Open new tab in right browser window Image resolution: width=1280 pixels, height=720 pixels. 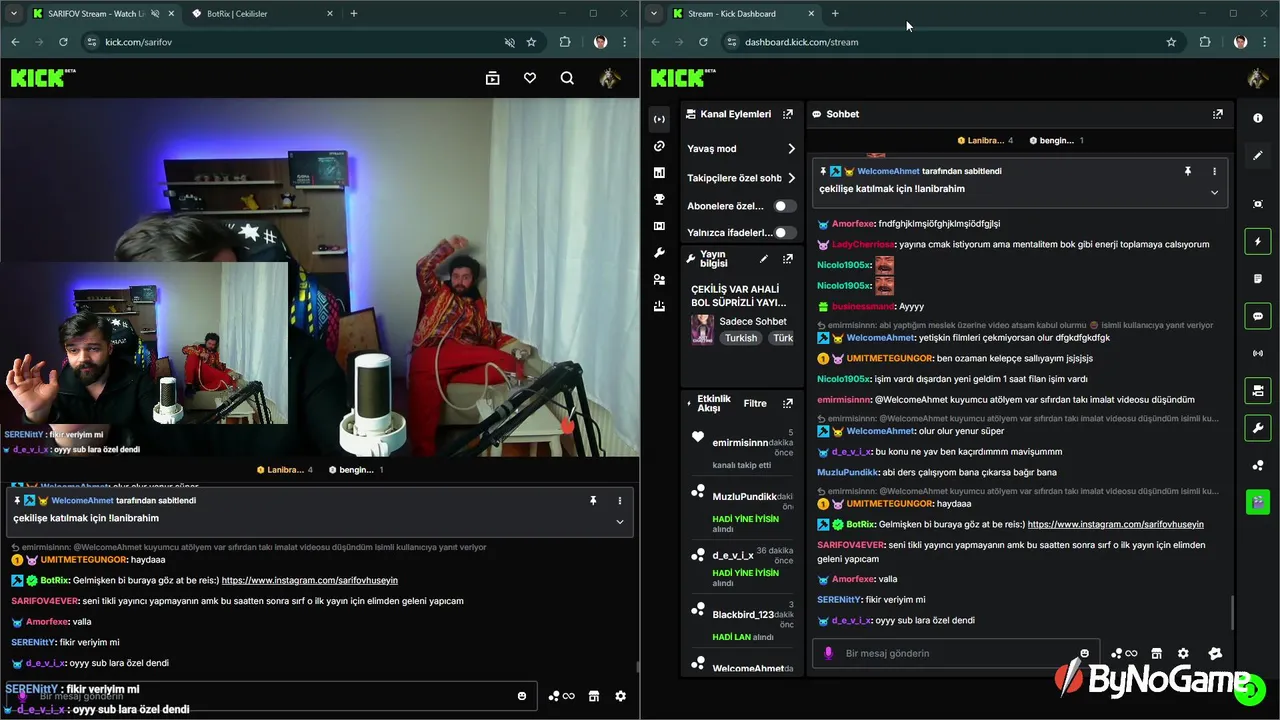click(x=835, y=14)
